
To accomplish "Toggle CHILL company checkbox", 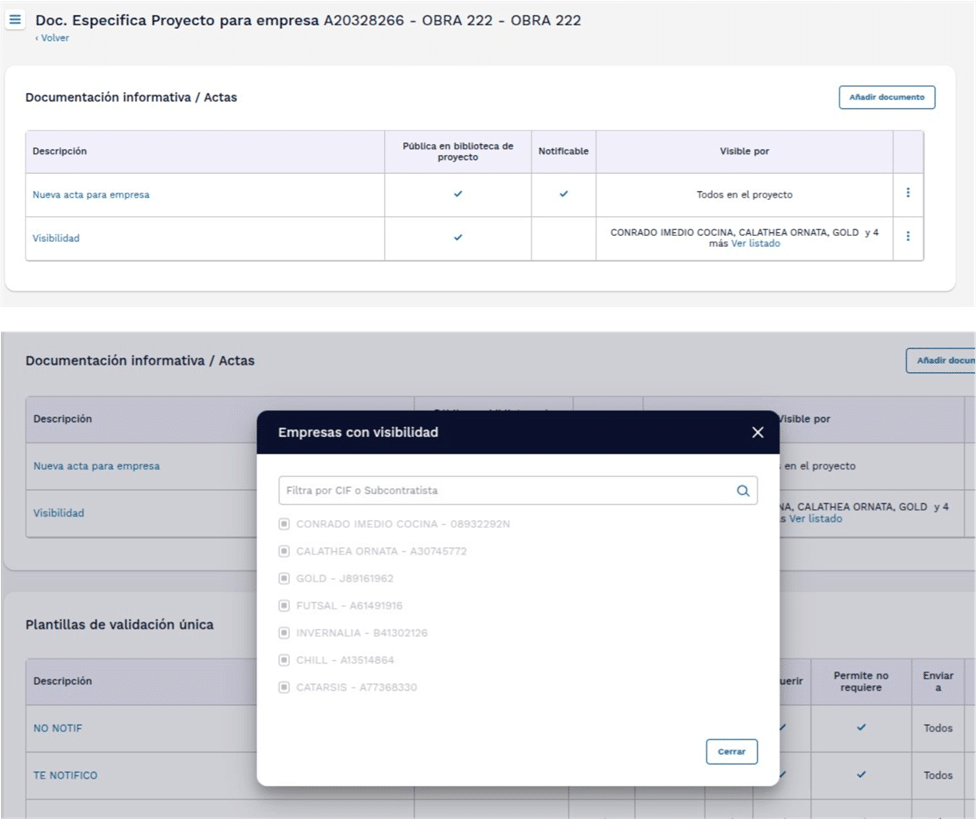I will [284, 660].
